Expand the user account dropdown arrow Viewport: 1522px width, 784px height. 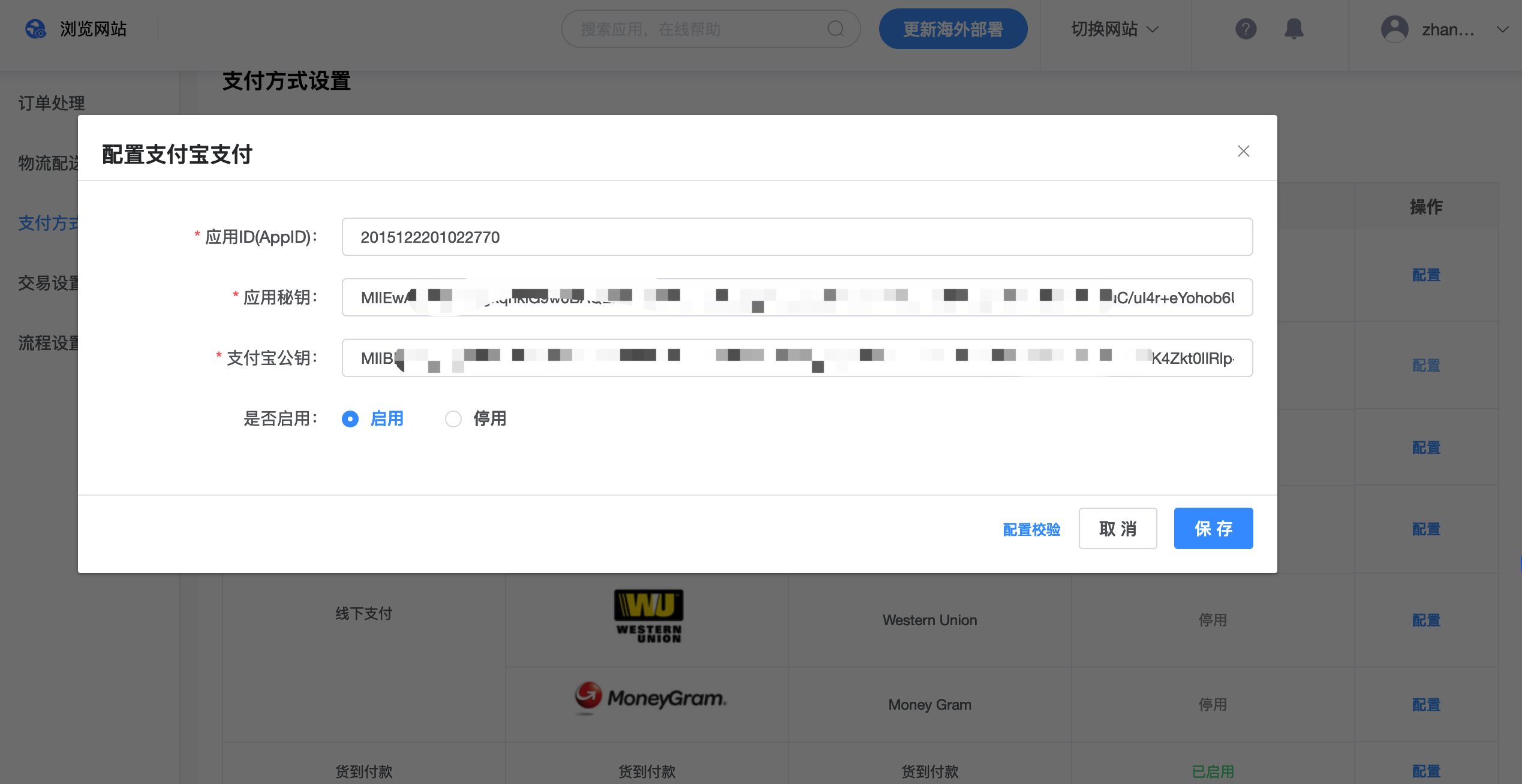click(1502, 29)
